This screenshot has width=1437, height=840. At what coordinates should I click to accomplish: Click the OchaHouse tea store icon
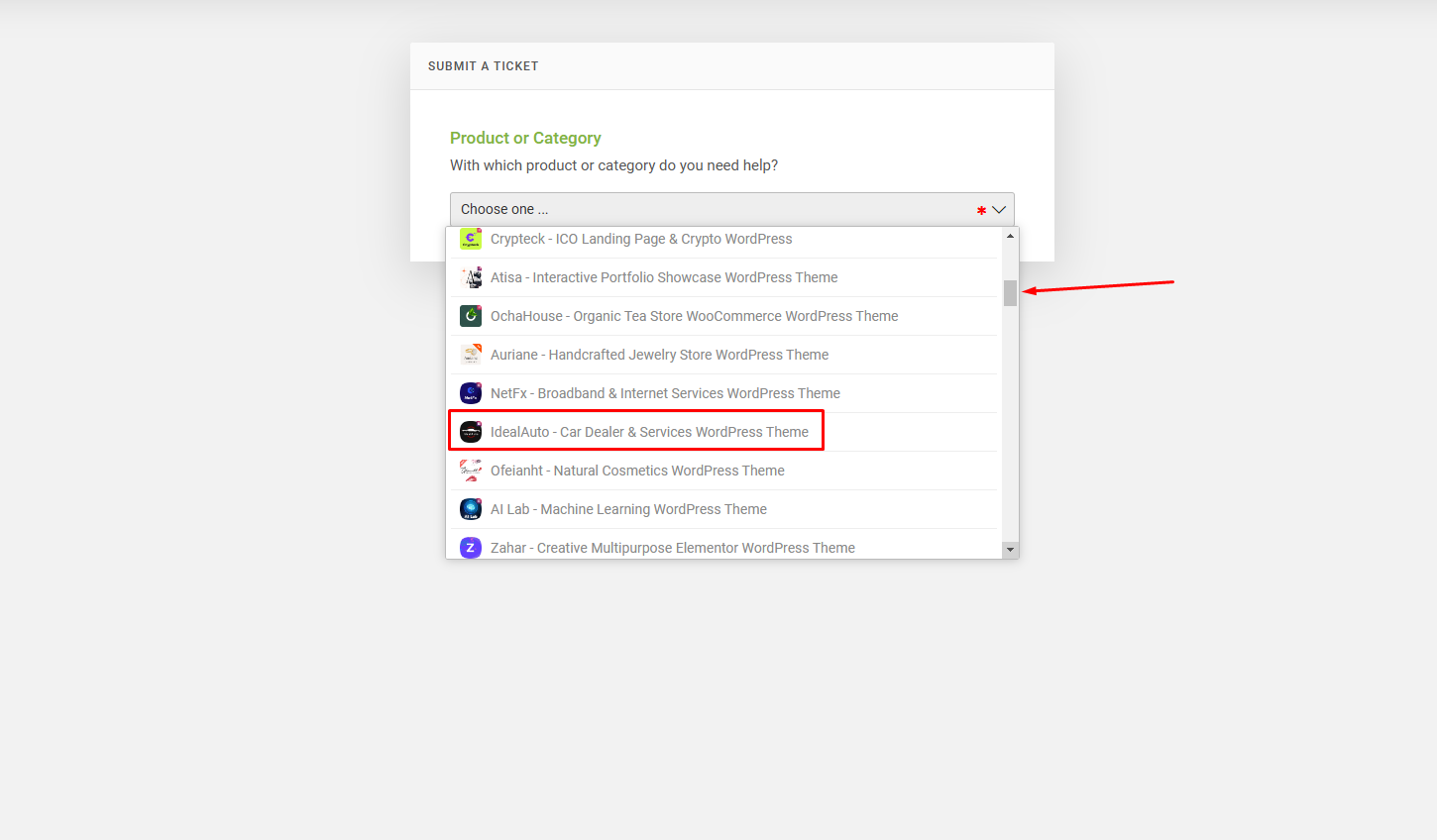[x=471, y=316]
